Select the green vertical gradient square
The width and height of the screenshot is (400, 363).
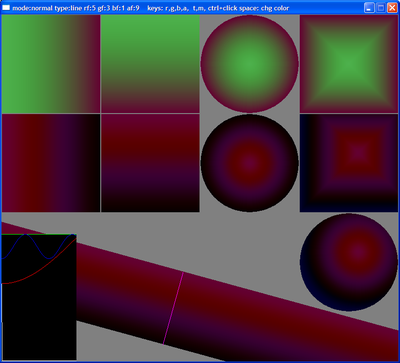point(150,64)
